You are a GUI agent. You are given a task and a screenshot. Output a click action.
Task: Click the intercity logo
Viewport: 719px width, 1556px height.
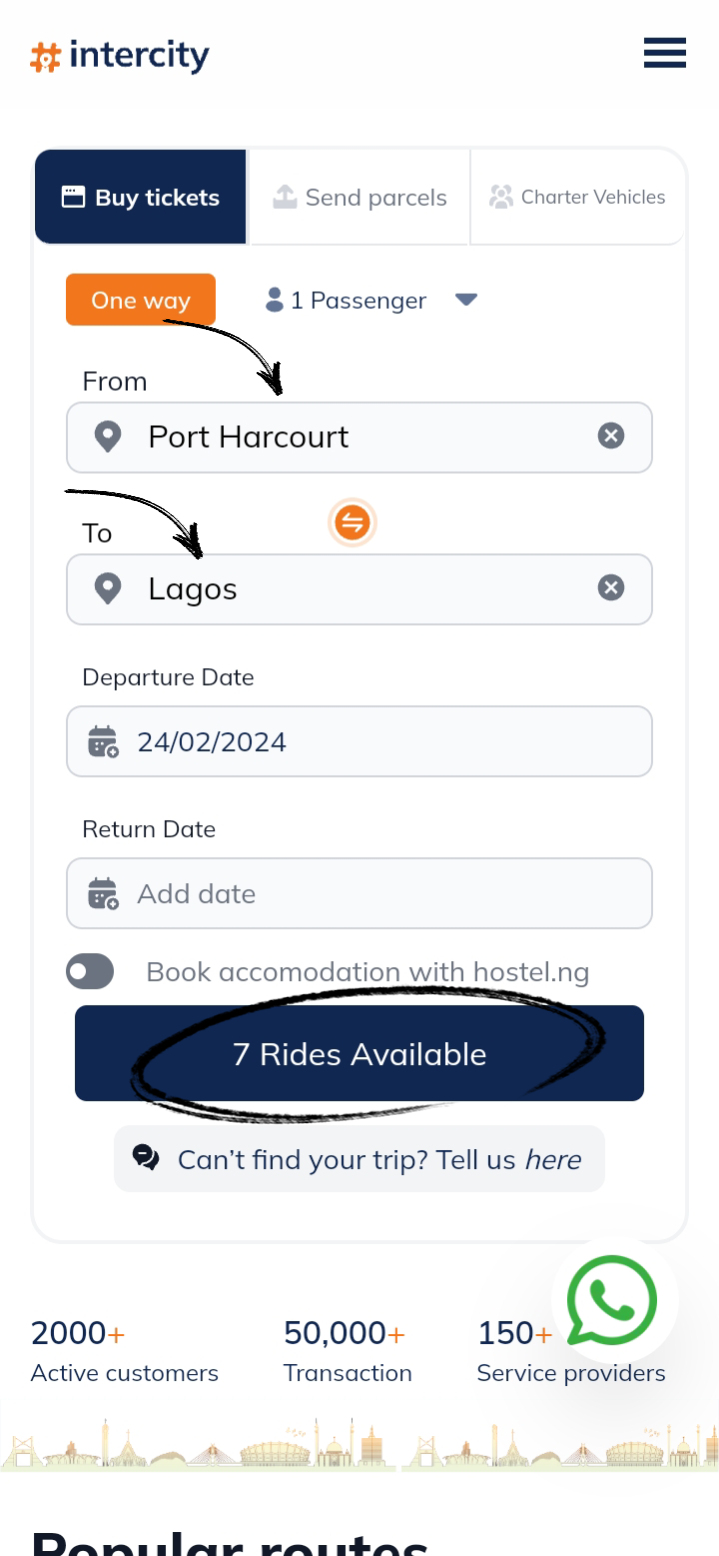pyautogui.click(x=120, y=55)
